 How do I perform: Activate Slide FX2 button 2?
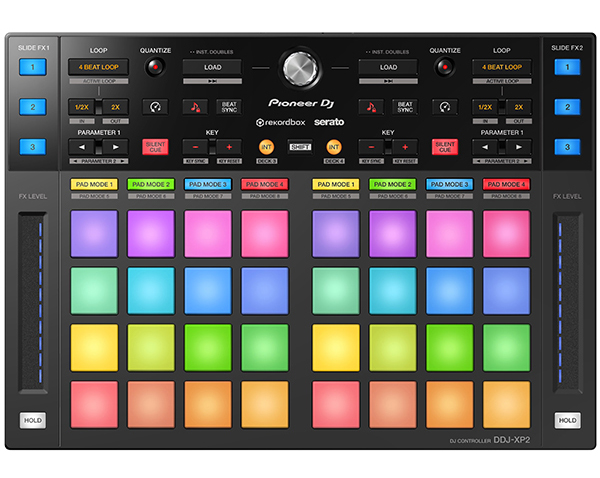pos(567,107)
